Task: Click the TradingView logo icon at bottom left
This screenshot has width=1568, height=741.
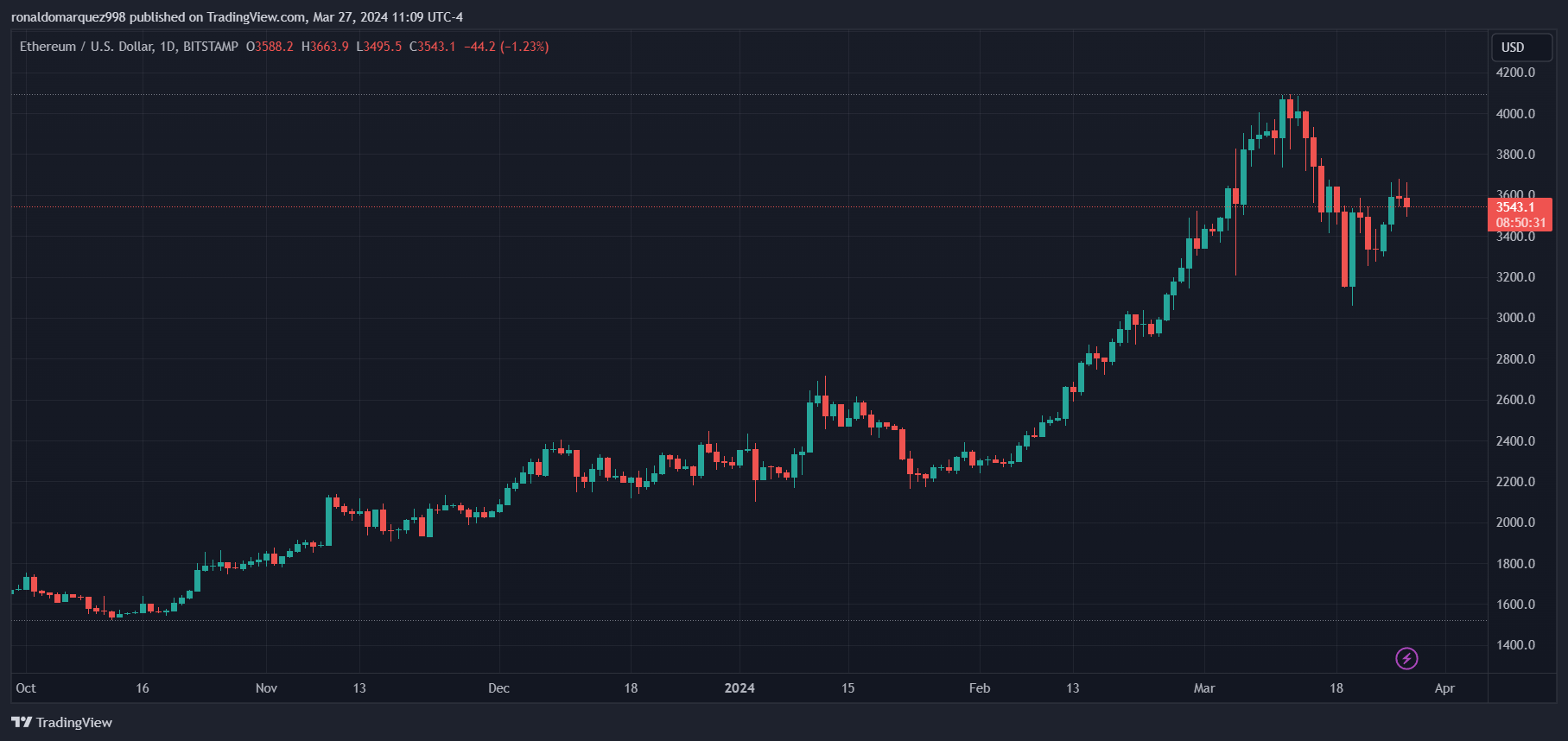Action: click(x=22, y=722)
